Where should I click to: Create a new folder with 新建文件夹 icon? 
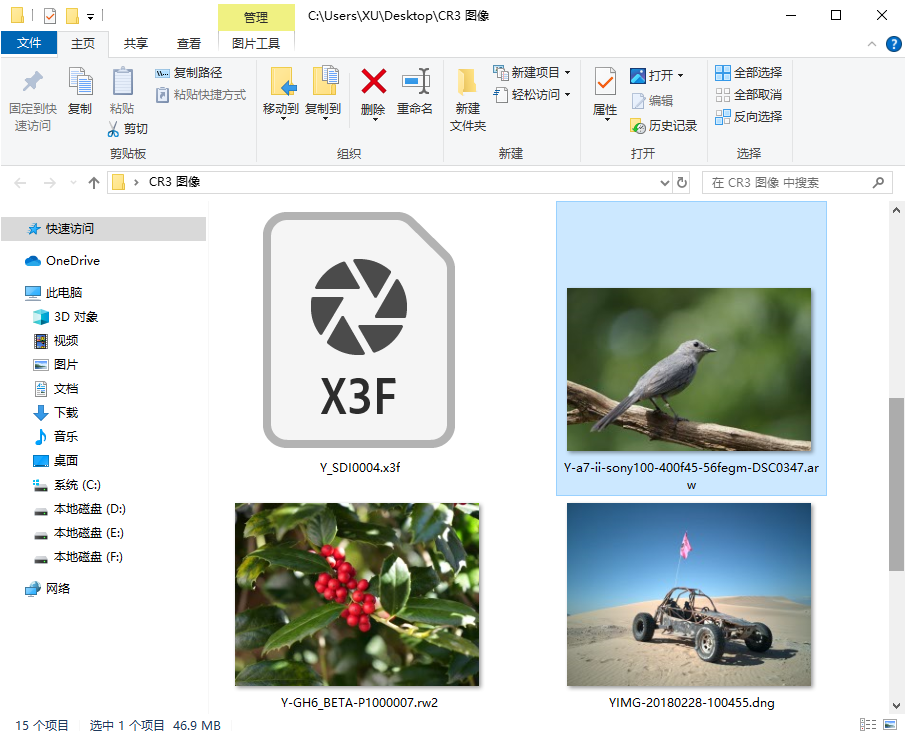pos(466,95)
